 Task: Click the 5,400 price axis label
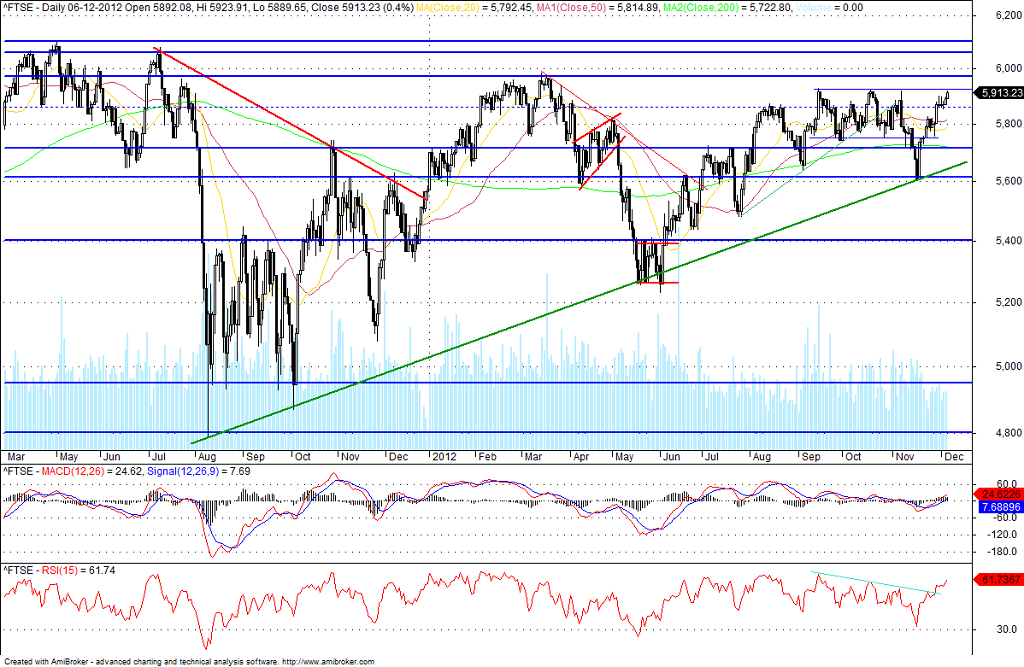click(1008, 240)
